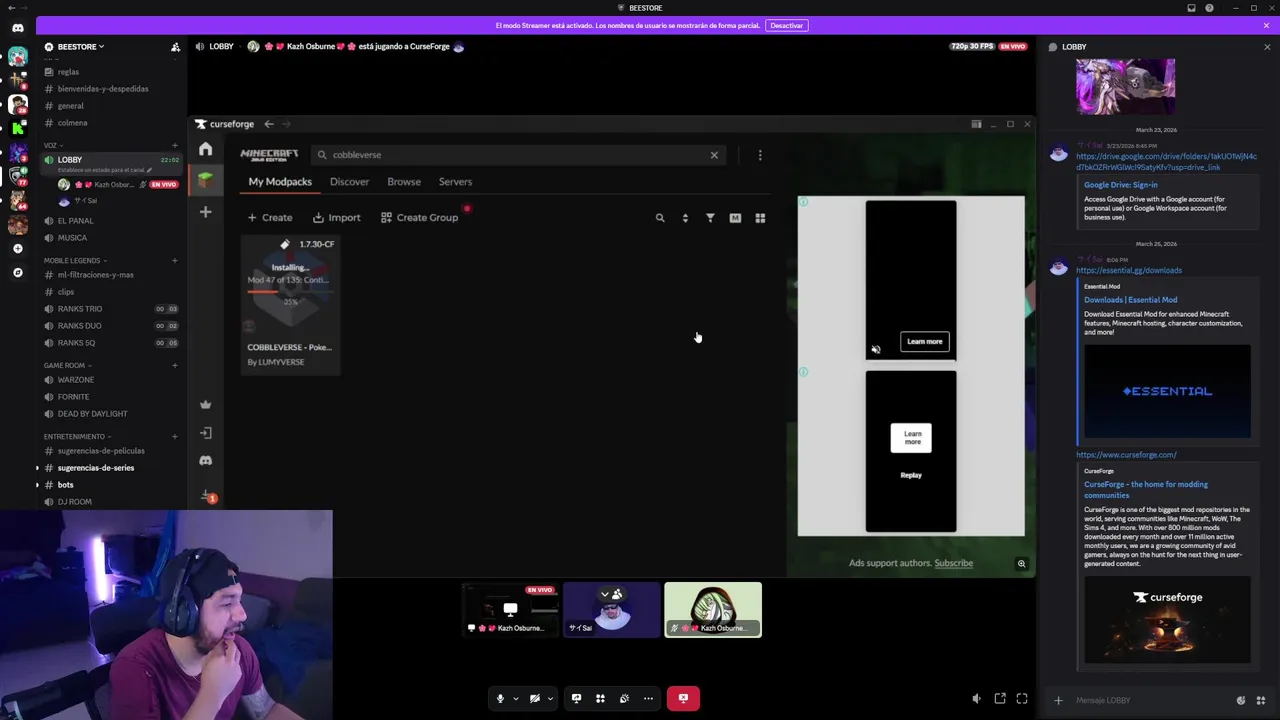Image resolution: width=1280 pixels, height=720 pixels.
Task: Open the essential.gg/downloads link in chat
Action: (x=1128, y=271)
